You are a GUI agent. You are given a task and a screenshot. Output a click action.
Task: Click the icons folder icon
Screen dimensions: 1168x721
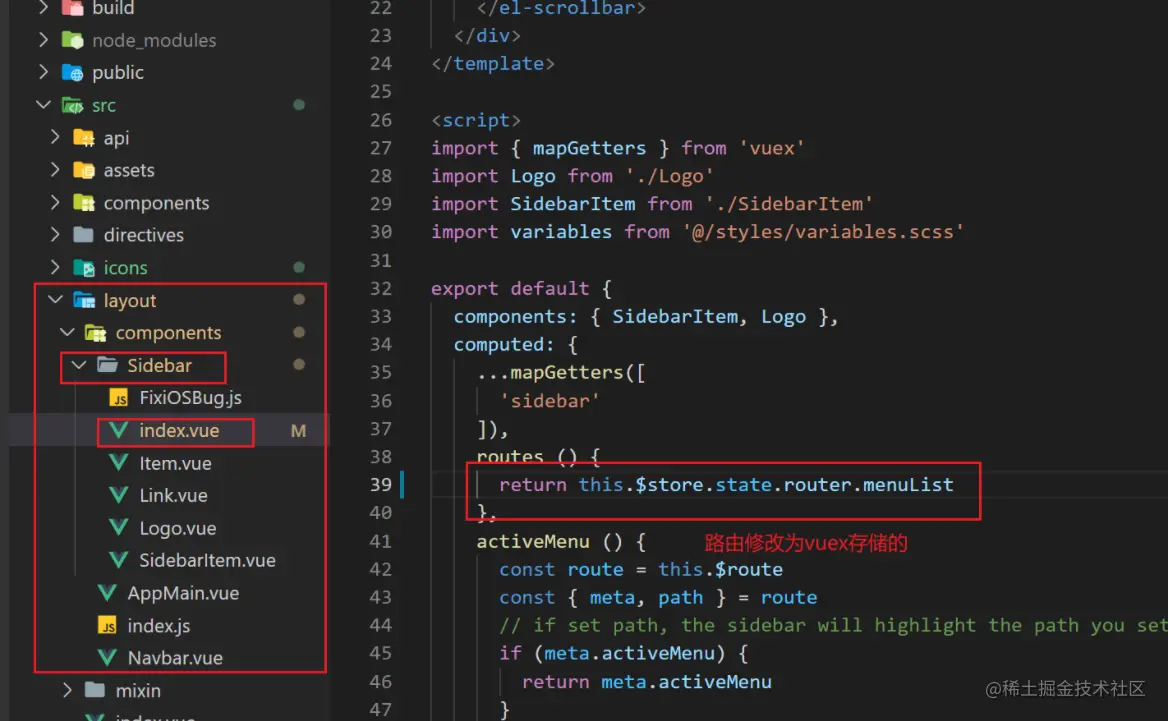[84, 267]
